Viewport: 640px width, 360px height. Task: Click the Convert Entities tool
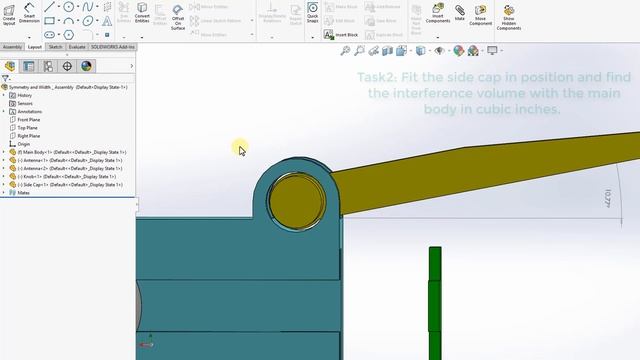[142, 13]
